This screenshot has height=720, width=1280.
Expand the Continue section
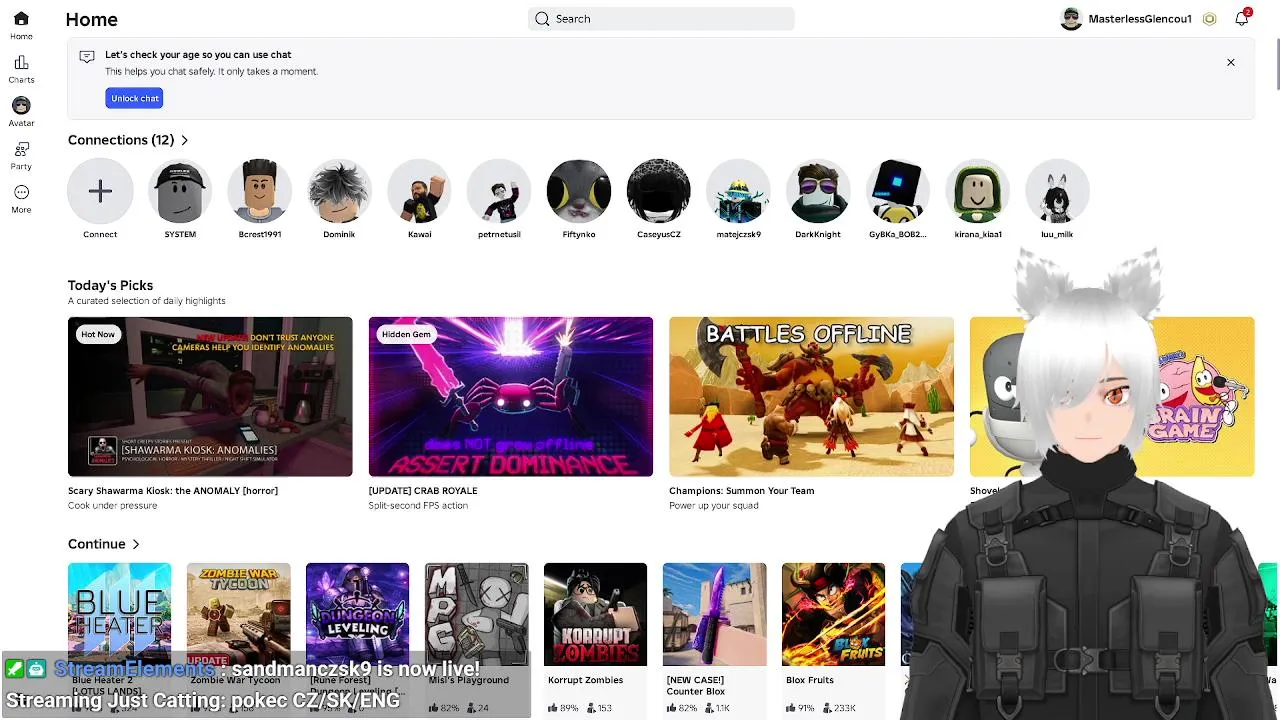pyautogui.click(x=104, y=544)
